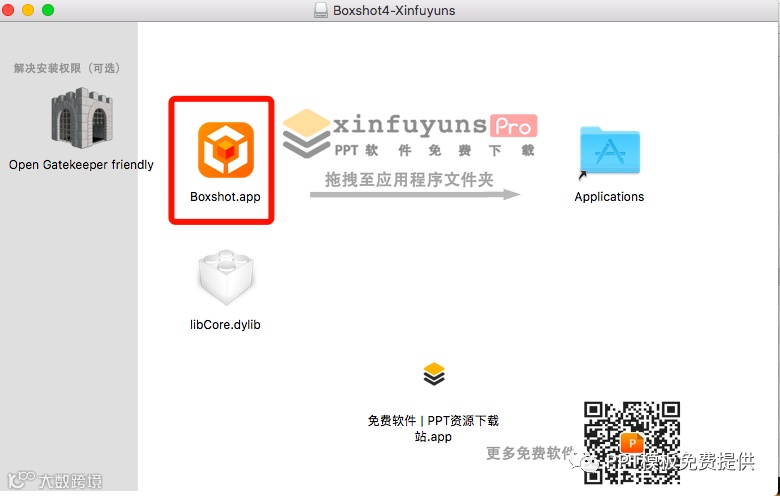Select the libCore.dylib brick icon
780x496 pixels.
point(226,277)
